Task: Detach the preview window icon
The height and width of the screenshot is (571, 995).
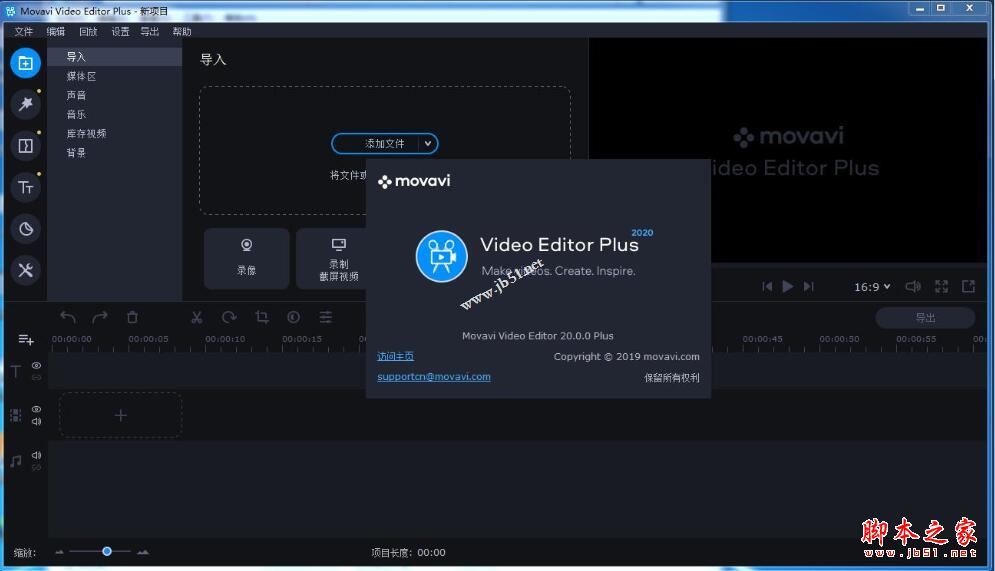Action: [x=968, y=287]
